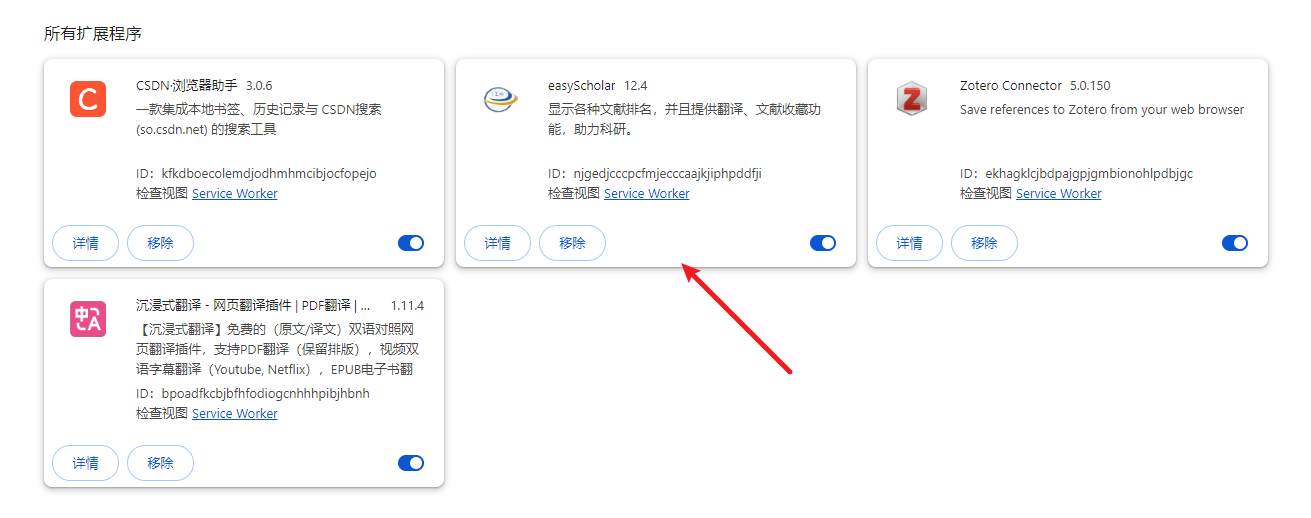Click the ID ekhagklcjbdpajgpjgmbionohlpdbjgc
Screen dimensions: 1311x518
point(1089,174)
